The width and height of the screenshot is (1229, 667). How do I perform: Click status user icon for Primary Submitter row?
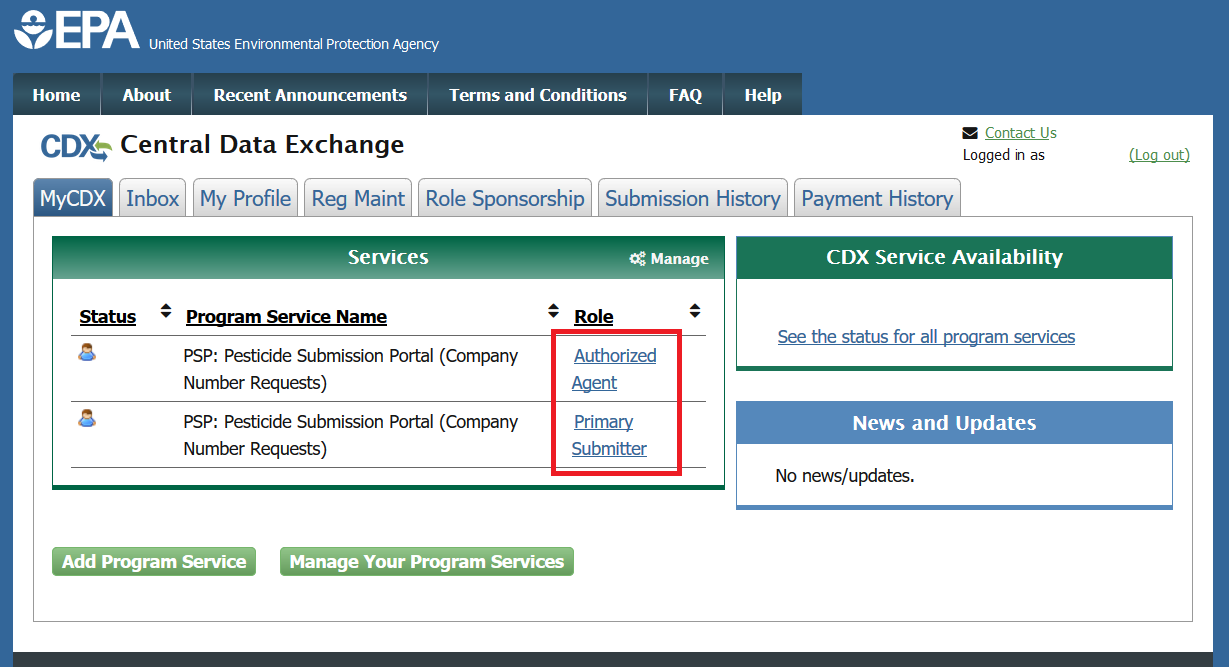pyautogui.click(x=87, y=418)
